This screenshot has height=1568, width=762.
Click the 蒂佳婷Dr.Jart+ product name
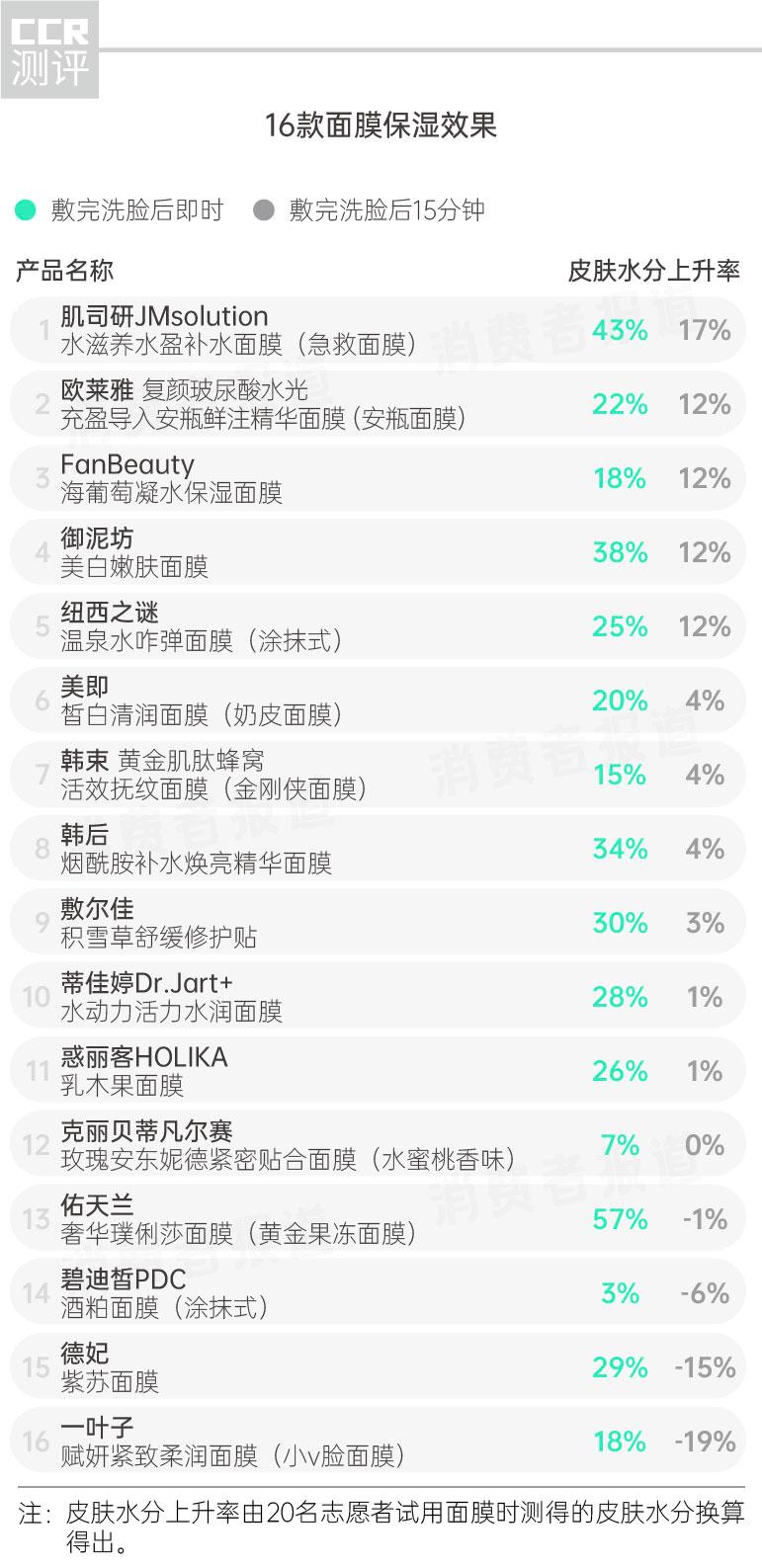tap(146, 984)
